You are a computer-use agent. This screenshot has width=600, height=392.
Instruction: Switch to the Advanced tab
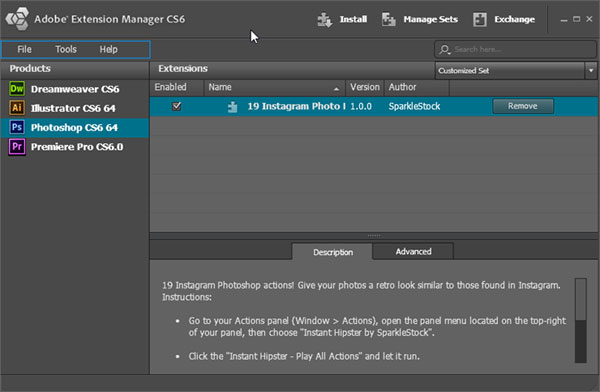413,252
